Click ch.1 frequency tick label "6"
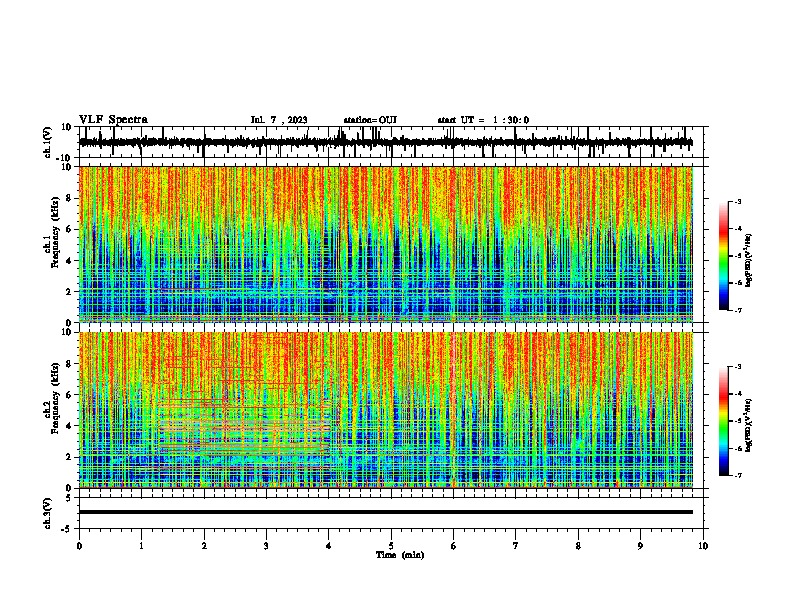This screenshot has height=612, width=792. (70, 229)
